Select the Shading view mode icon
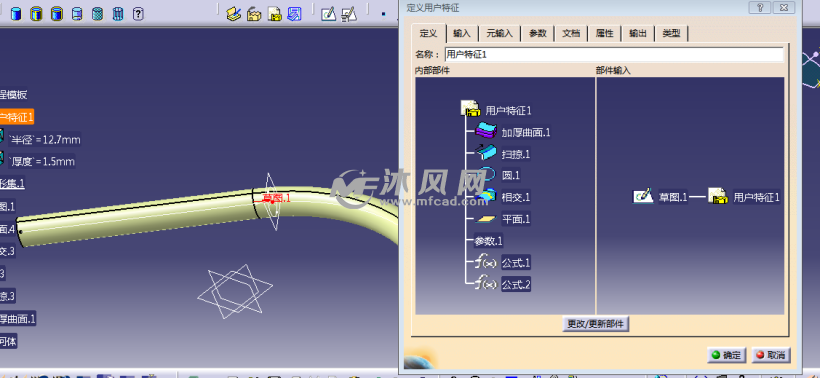820x378 pixels. click(x=16, y=14)
